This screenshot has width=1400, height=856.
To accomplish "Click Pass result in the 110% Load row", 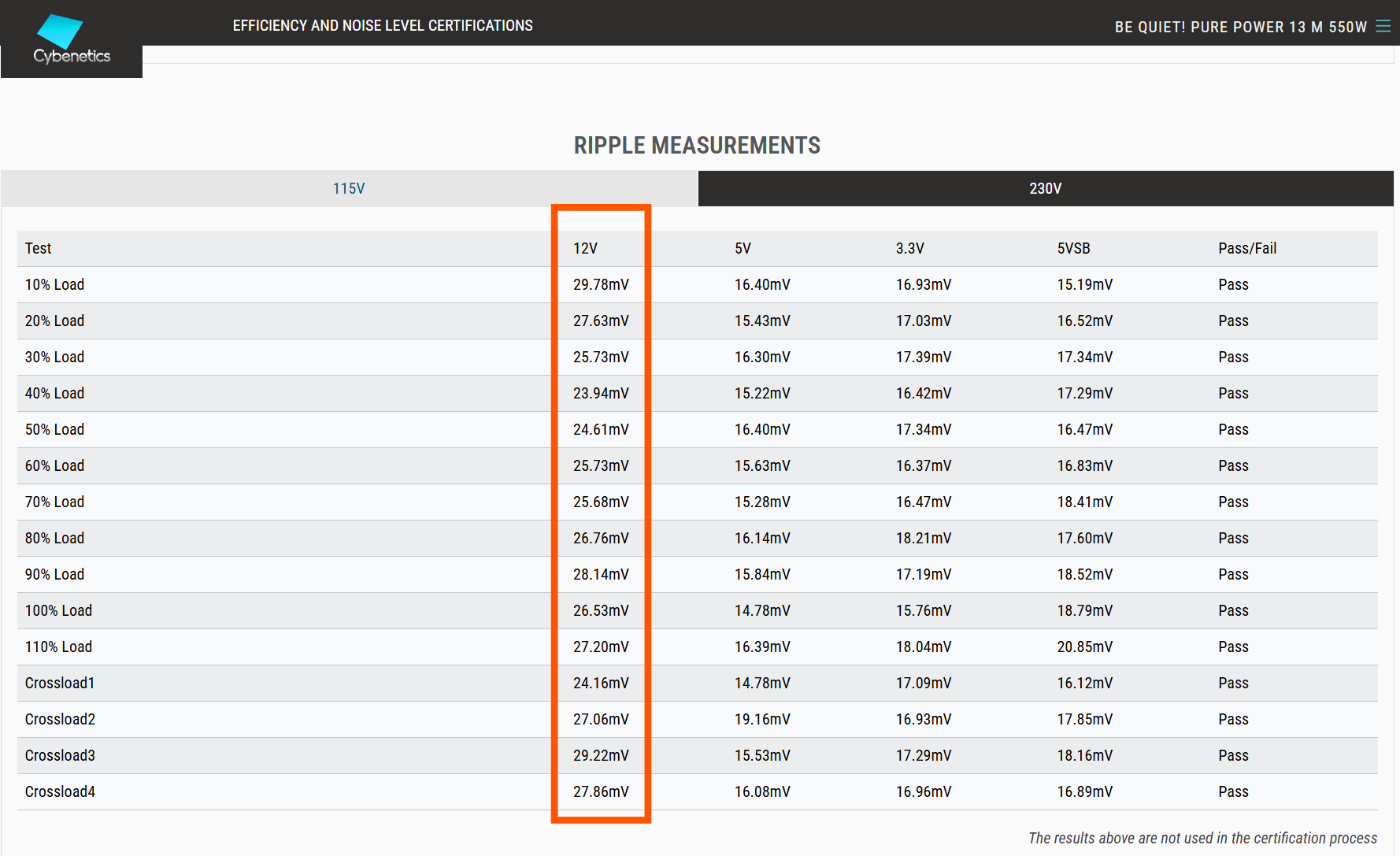I will coord(1233,647).
